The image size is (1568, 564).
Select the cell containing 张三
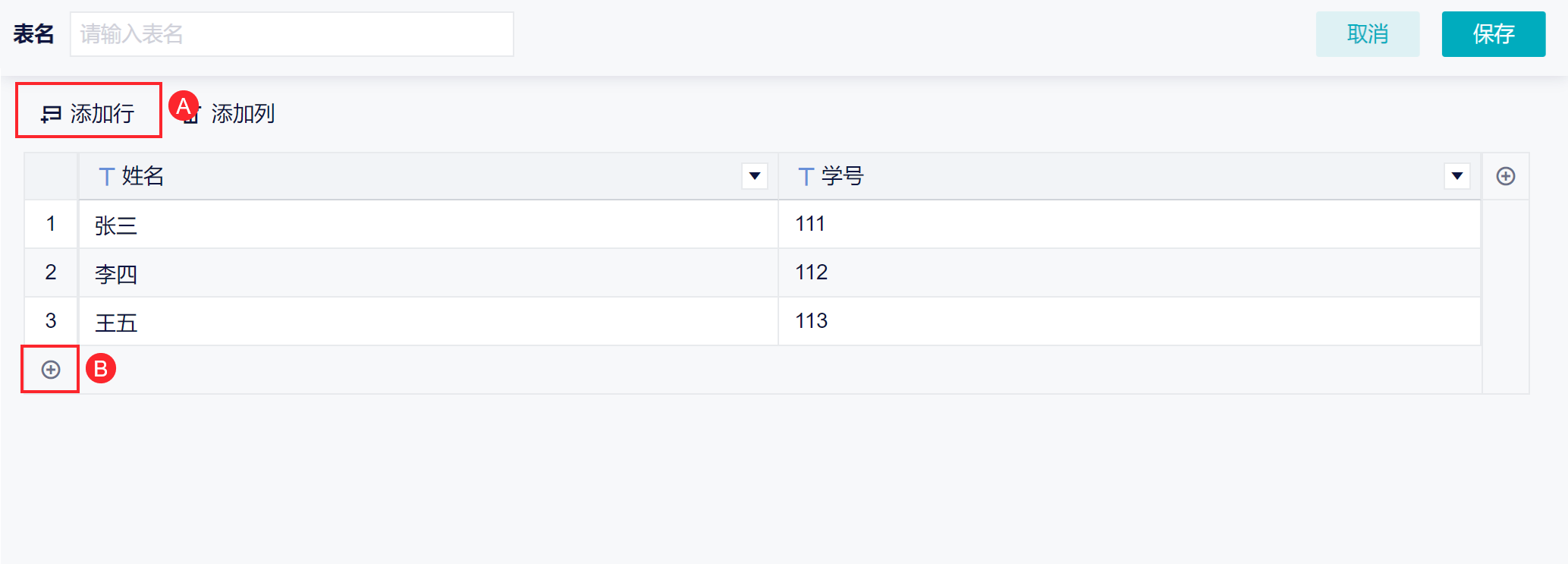(x=428, y=225)
